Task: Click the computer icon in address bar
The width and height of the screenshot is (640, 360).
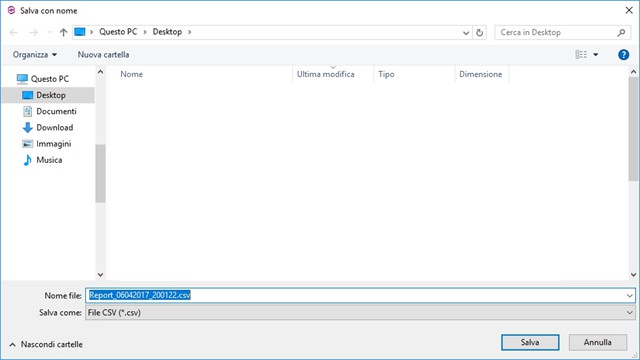Action: 80,32
